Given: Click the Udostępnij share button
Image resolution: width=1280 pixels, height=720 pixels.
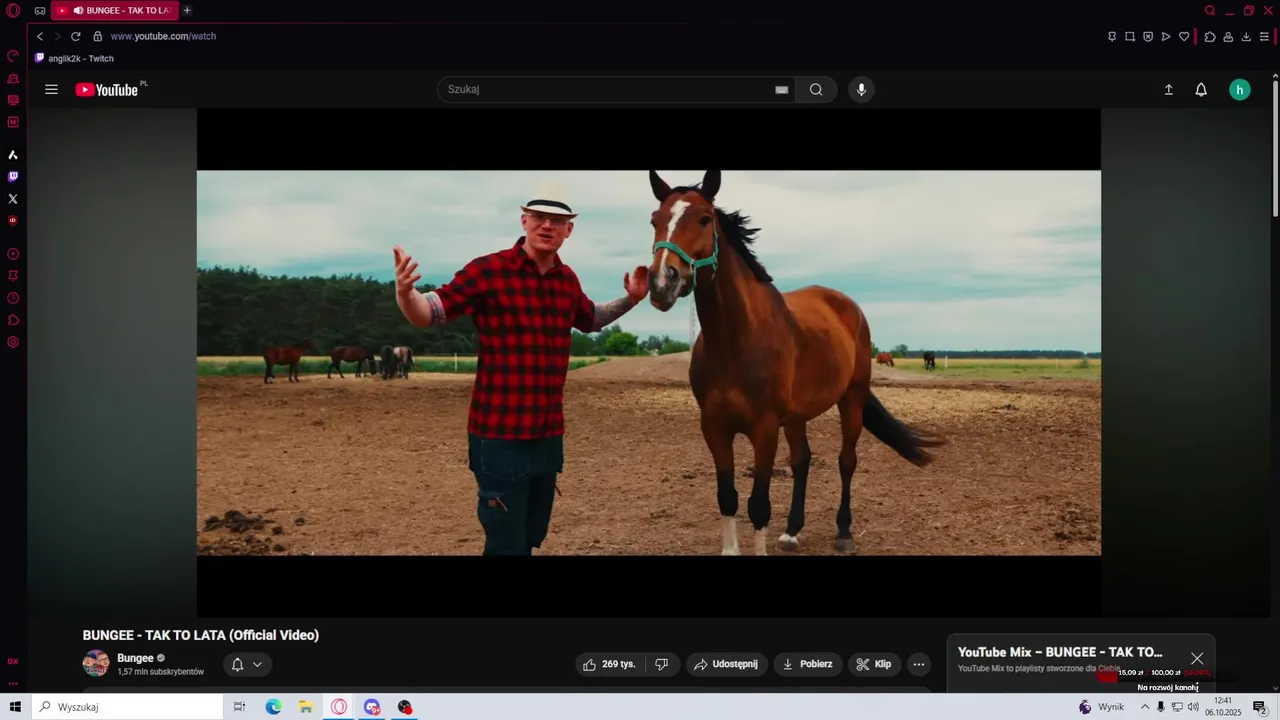Looking at the screenshot, I should tap(726, 664).
